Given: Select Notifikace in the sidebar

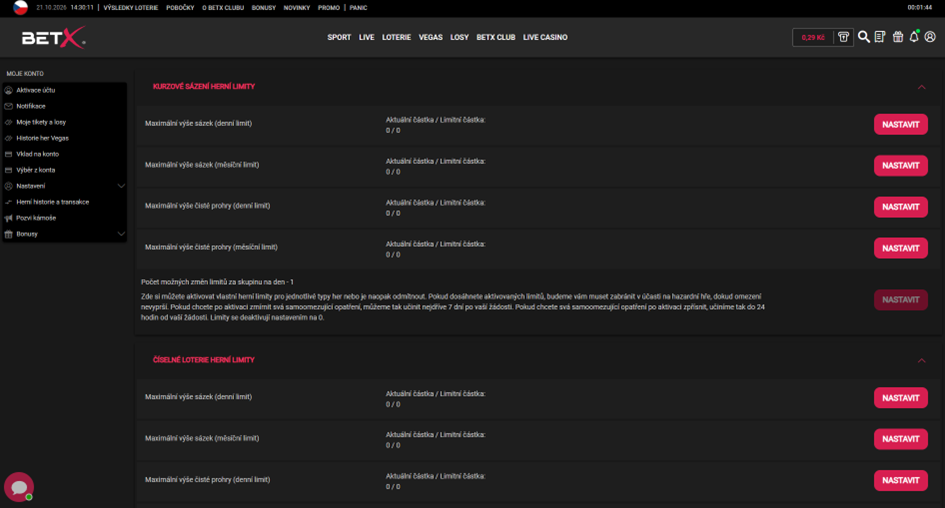Looking at the screenshot, I should tap(31, 106).
